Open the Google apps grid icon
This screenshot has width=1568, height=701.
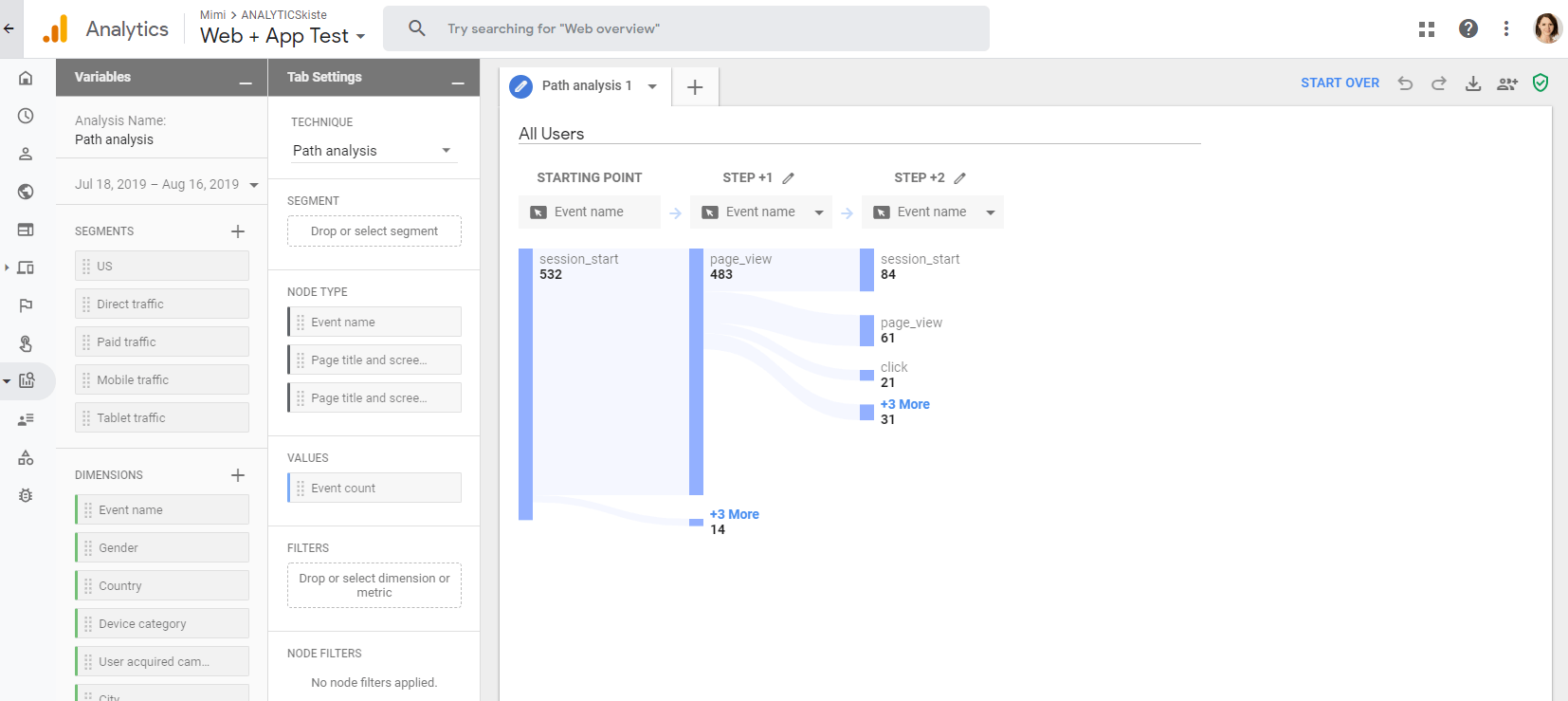[x=1426, y=28]
